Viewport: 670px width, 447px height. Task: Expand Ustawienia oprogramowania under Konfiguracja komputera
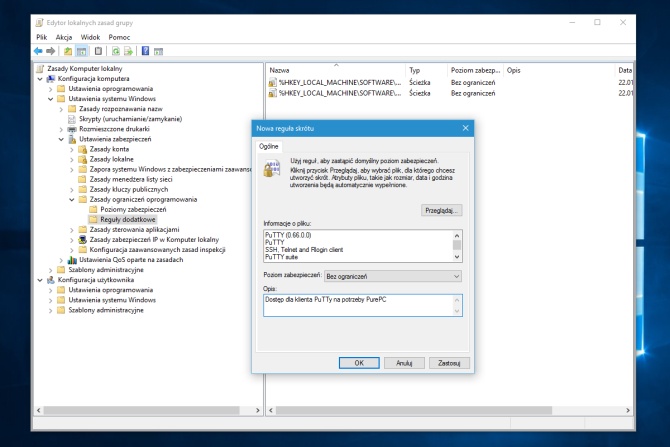[50, 89]
